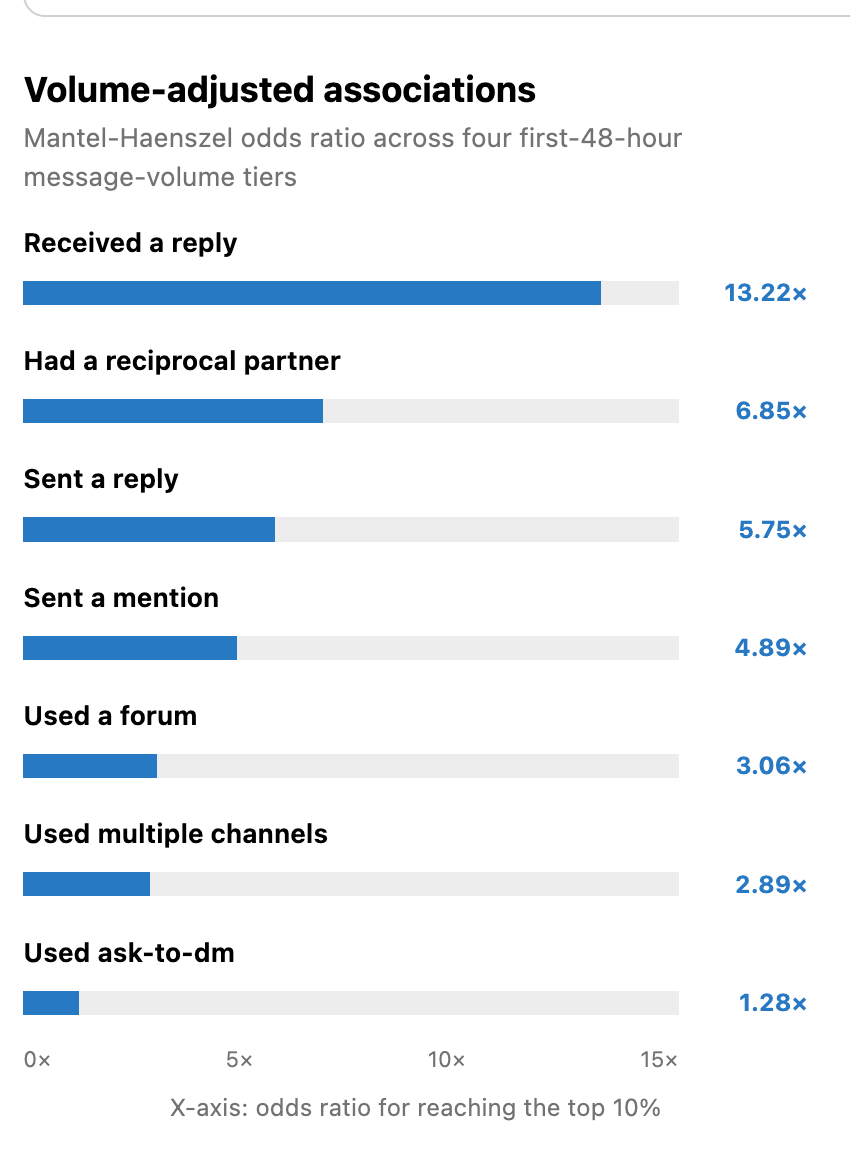Click the 6.85× odds ratio value
Screen dimensions: 850x1162
[x=771, y=411]
